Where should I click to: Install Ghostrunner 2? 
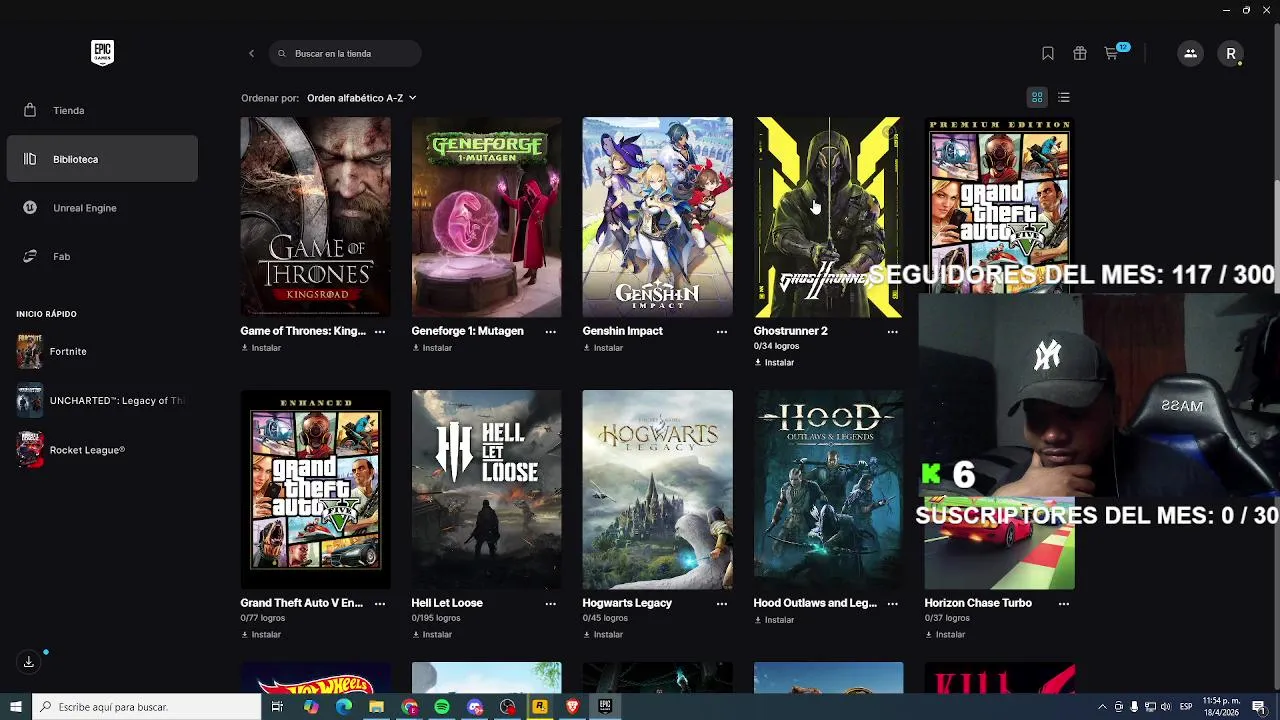tap(774, 362)
